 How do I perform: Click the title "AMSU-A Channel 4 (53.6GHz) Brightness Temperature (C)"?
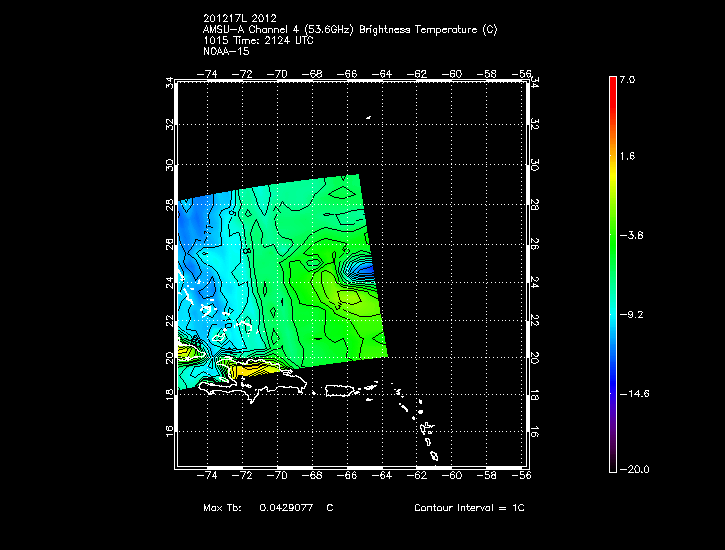click(350, 30)
